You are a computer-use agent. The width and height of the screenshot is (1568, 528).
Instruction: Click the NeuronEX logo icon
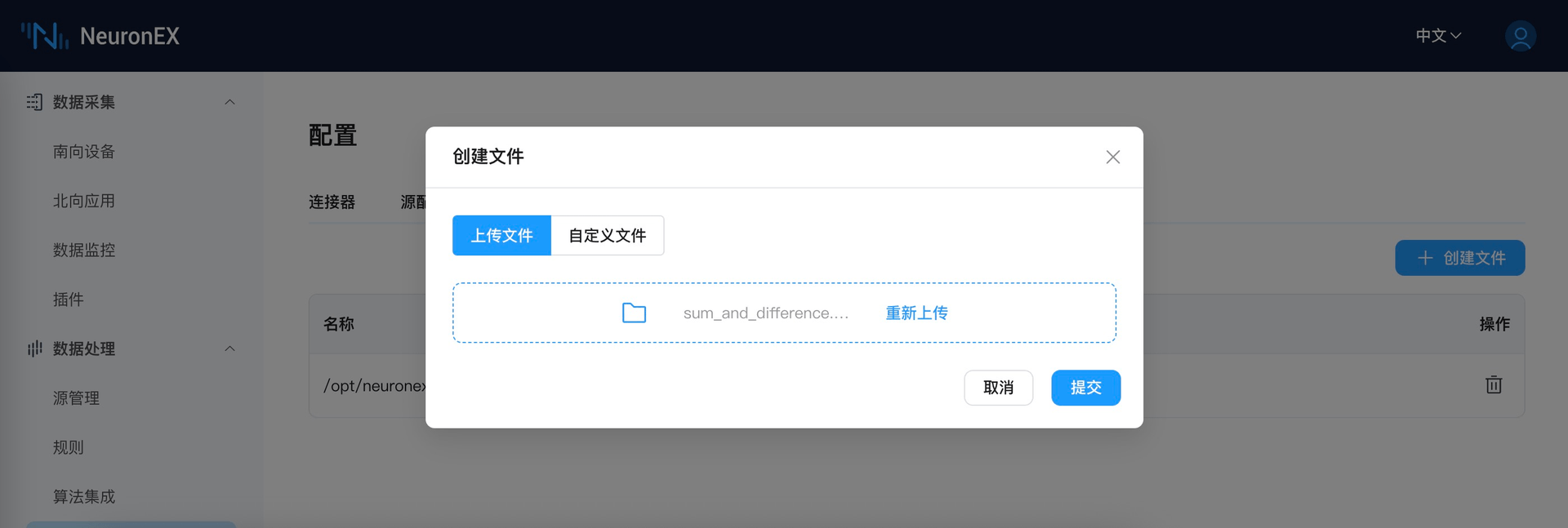(x=44, y=36)
